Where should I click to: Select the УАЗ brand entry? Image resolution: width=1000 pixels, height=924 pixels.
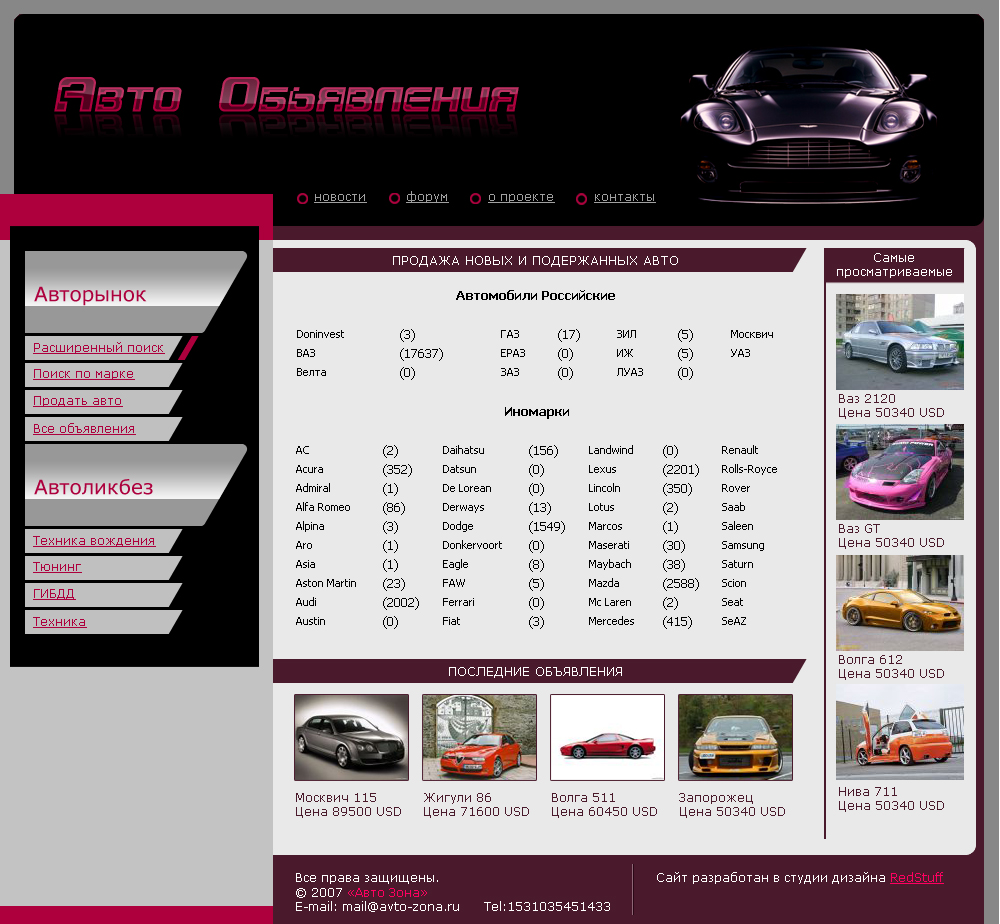click(x=740, y=353)
